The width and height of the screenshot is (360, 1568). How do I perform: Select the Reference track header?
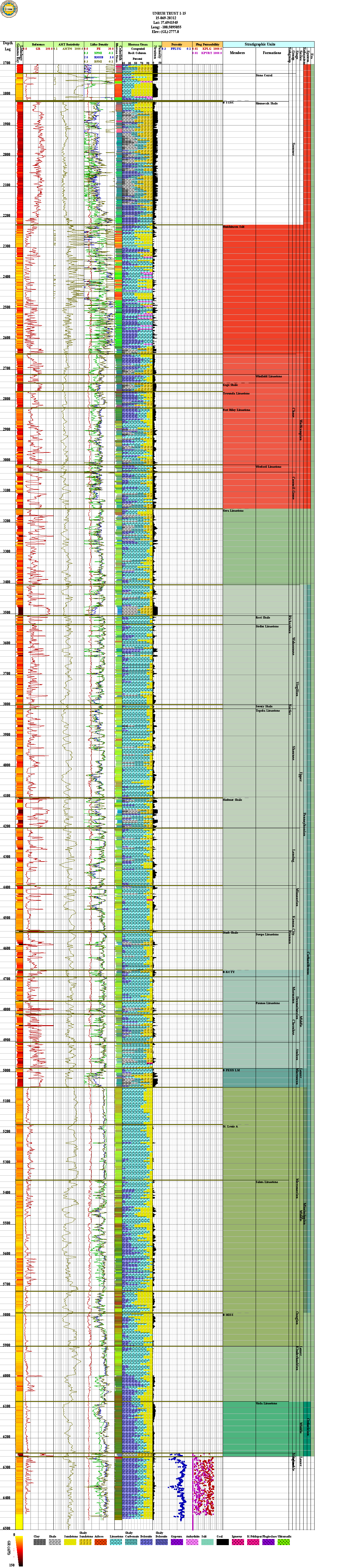coord(38,45)
